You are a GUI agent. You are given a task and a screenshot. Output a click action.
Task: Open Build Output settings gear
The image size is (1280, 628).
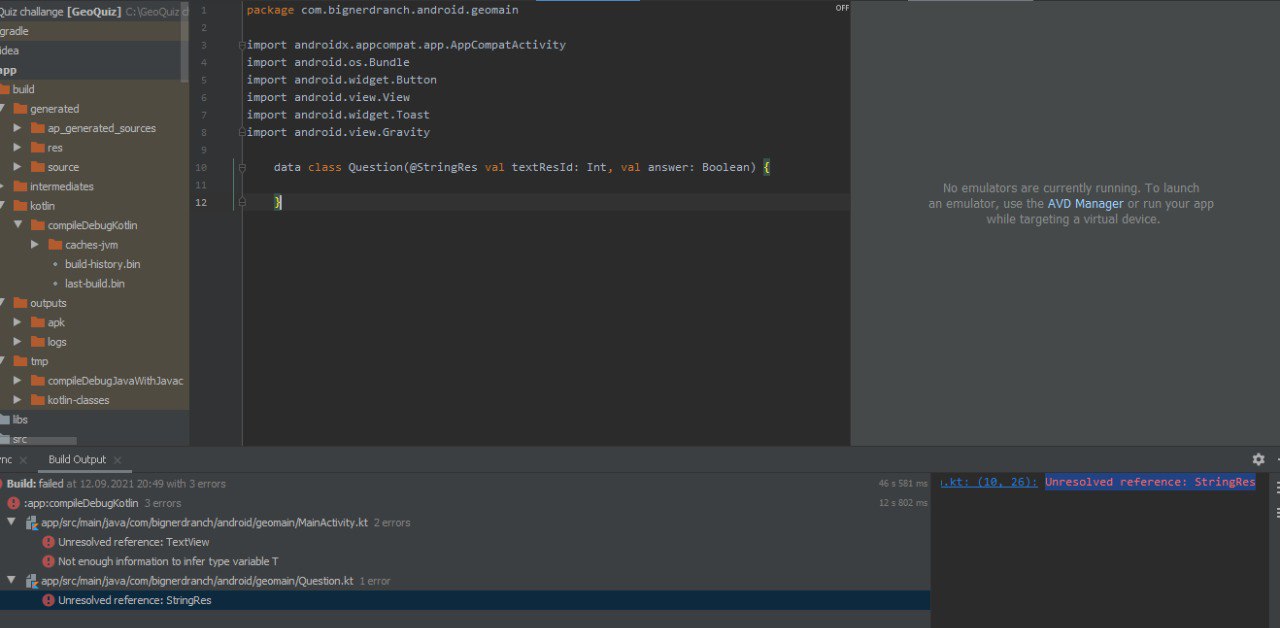[1258, 459]
